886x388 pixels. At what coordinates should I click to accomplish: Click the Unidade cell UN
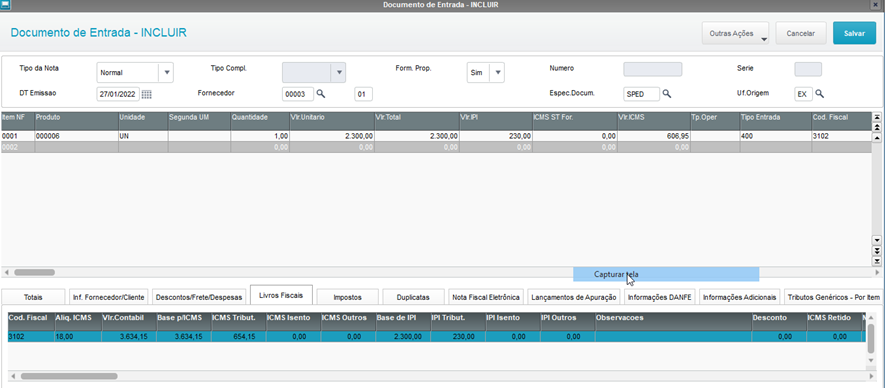coord(142,136)
